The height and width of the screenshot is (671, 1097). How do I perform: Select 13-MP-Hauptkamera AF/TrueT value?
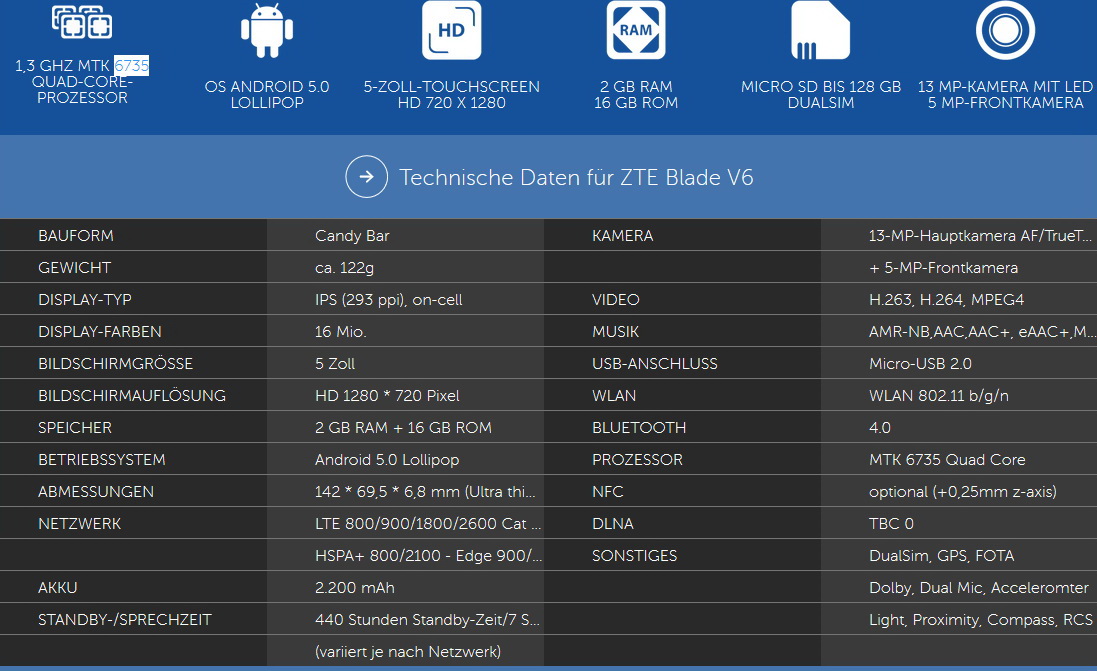point(979,236)
